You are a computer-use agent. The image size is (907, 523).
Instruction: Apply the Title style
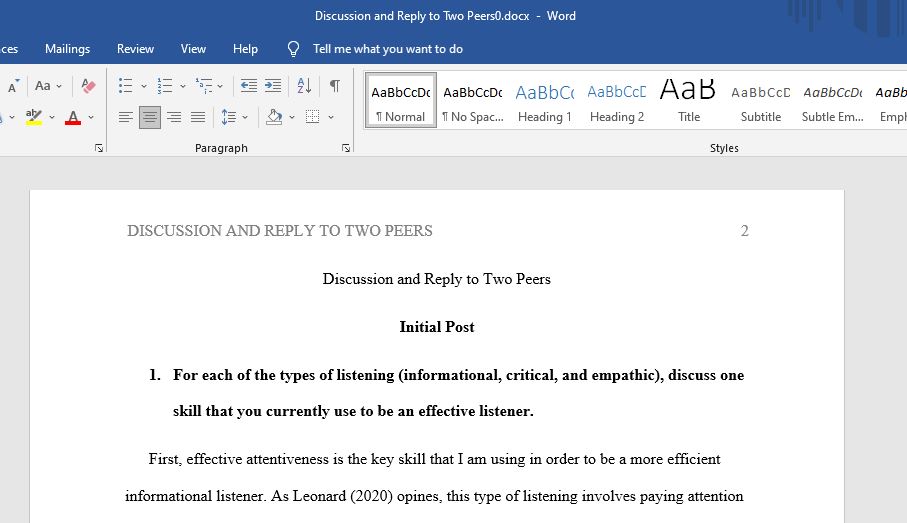pyautogui.click(x=688, y=100)
